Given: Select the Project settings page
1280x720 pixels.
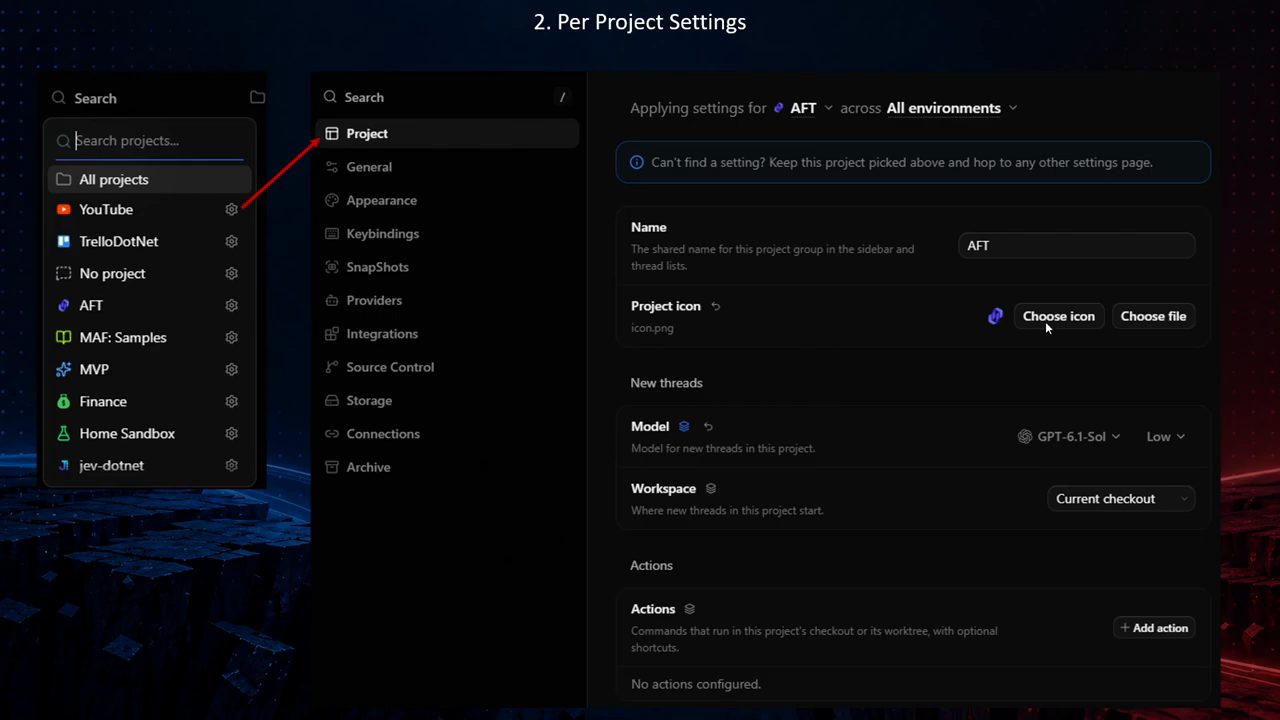Looking at the screenshot, I should point(447,133).
